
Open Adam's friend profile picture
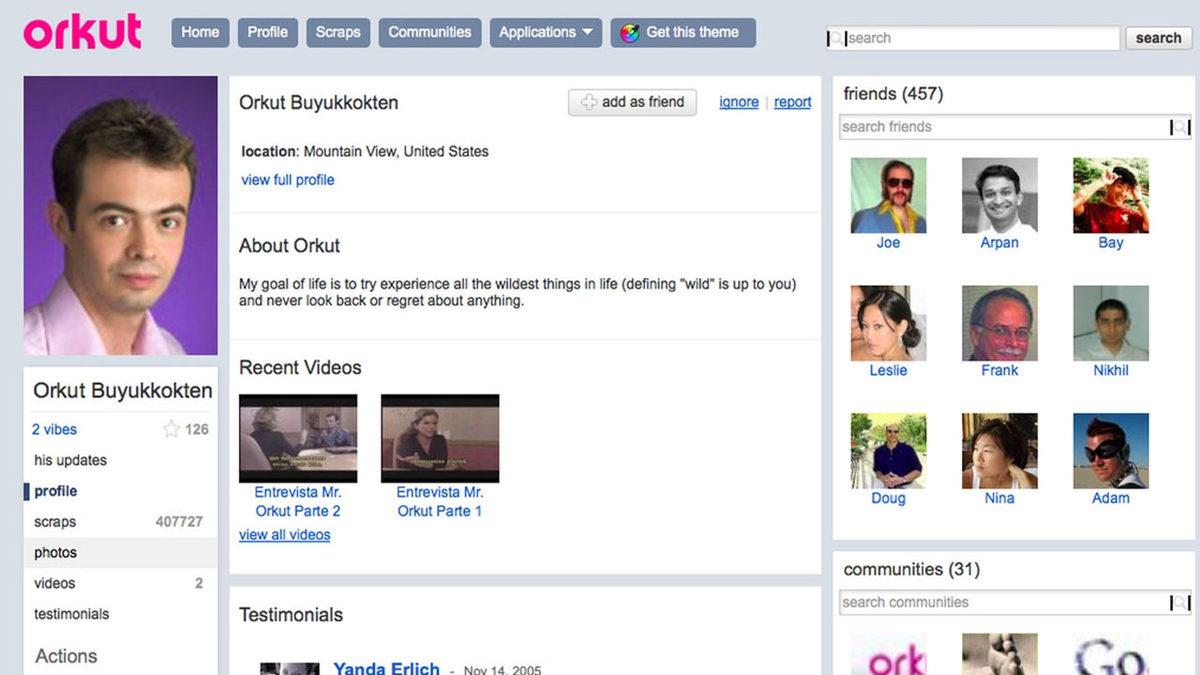pos(1110,451)
